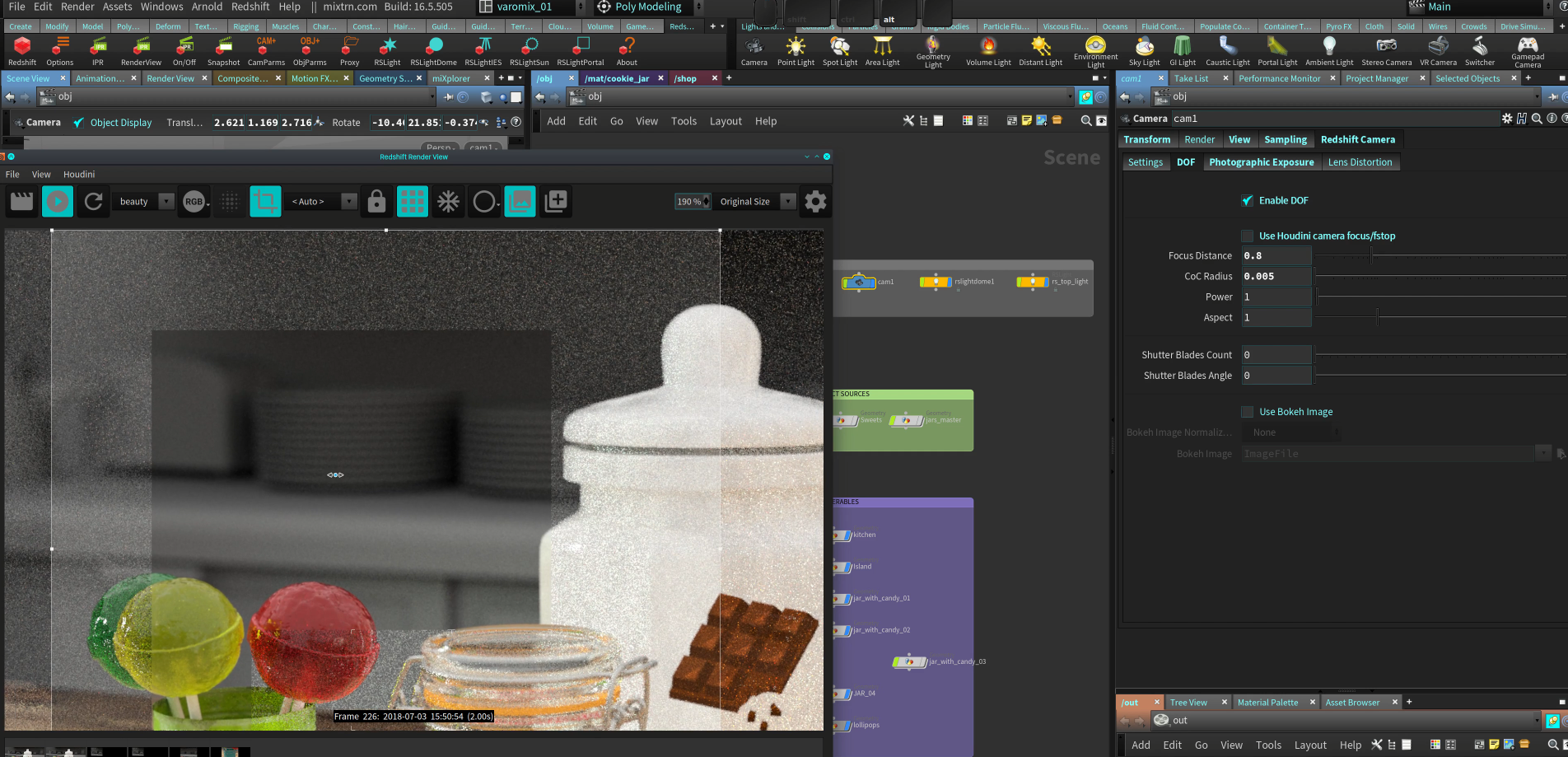1568x757 pixels.
Task: Open the Redshift menu in menu bar
Action: pyautogui.click(x=250, y=7)
